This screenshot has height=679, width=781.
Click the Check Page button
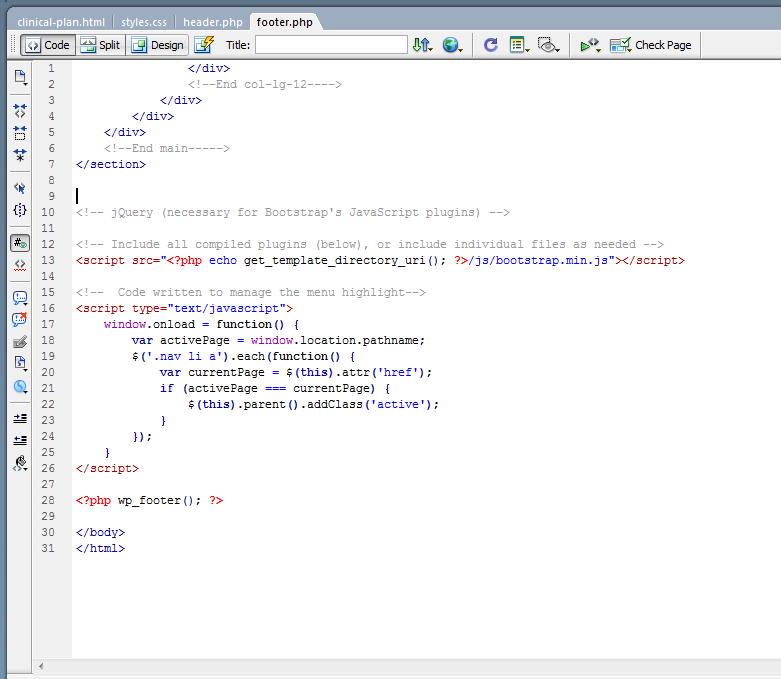click(x=651, y=45)
